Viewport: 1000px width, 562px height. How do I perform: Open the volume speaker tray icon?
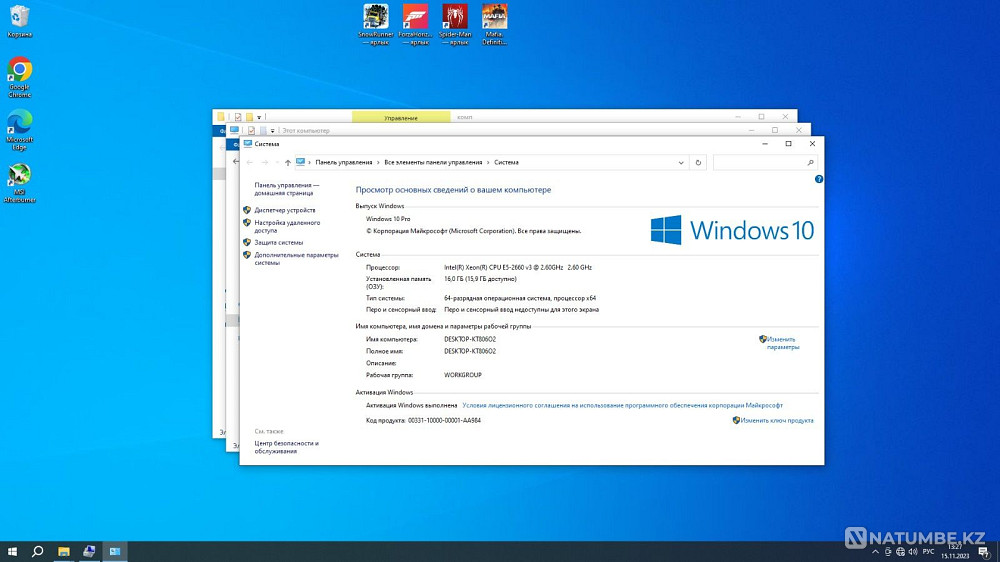coord(913,552)
